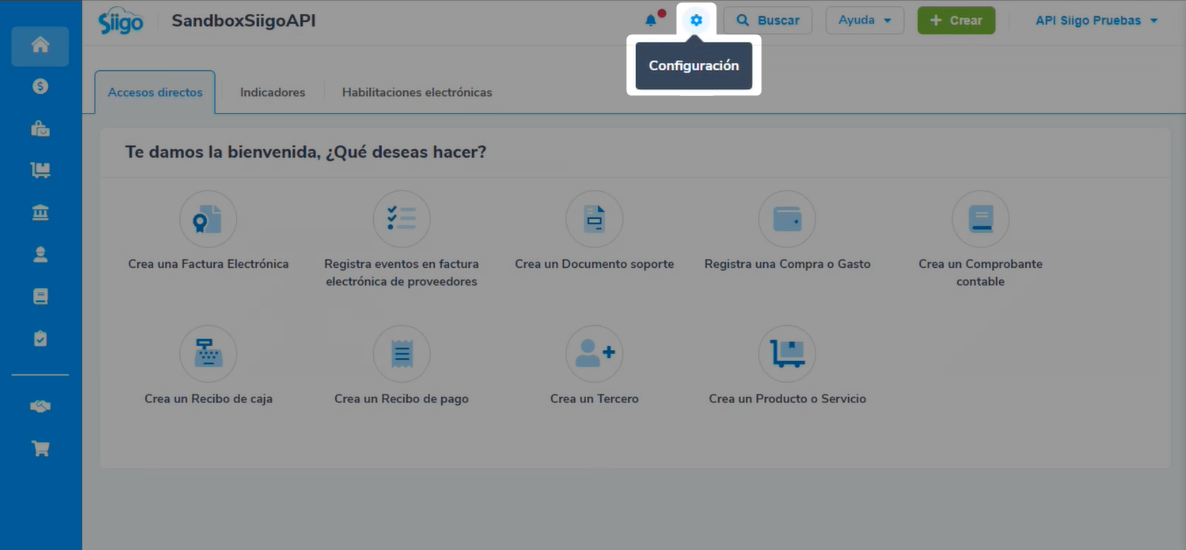The image size is (1186, 550).
Task: Click the Crea un Tercero icon
Action: (594, 353)
